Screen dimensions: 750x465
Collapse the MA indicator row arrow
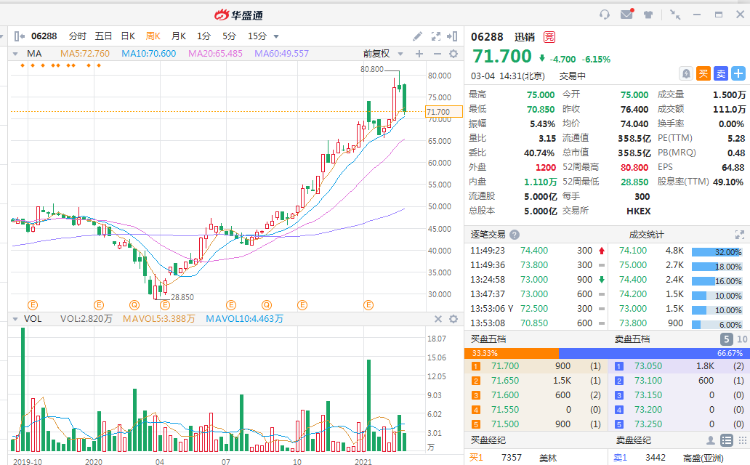15,53
